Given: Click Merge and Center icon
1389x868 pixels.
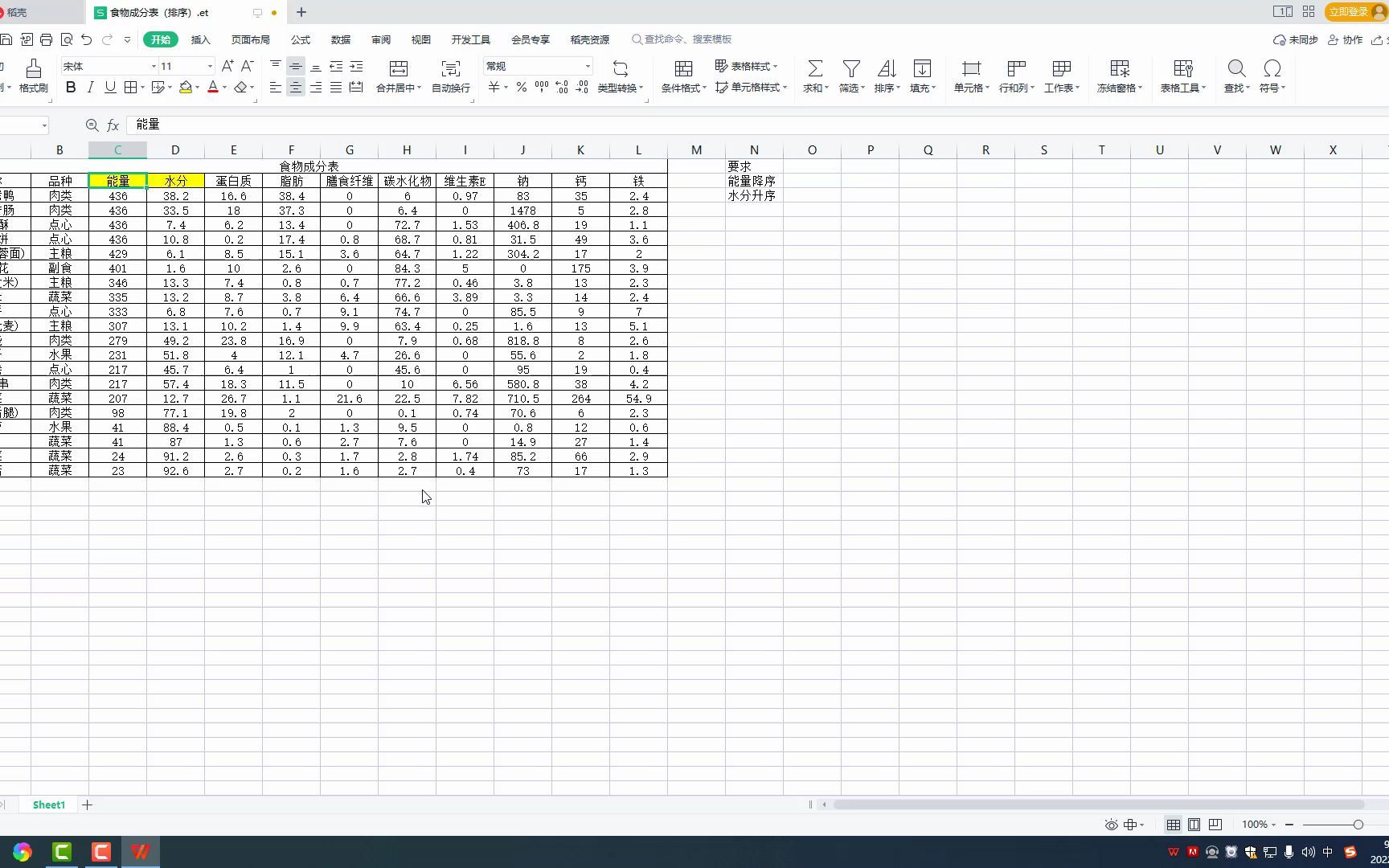Looking at the screenshot, I should [x=399, y=68].
